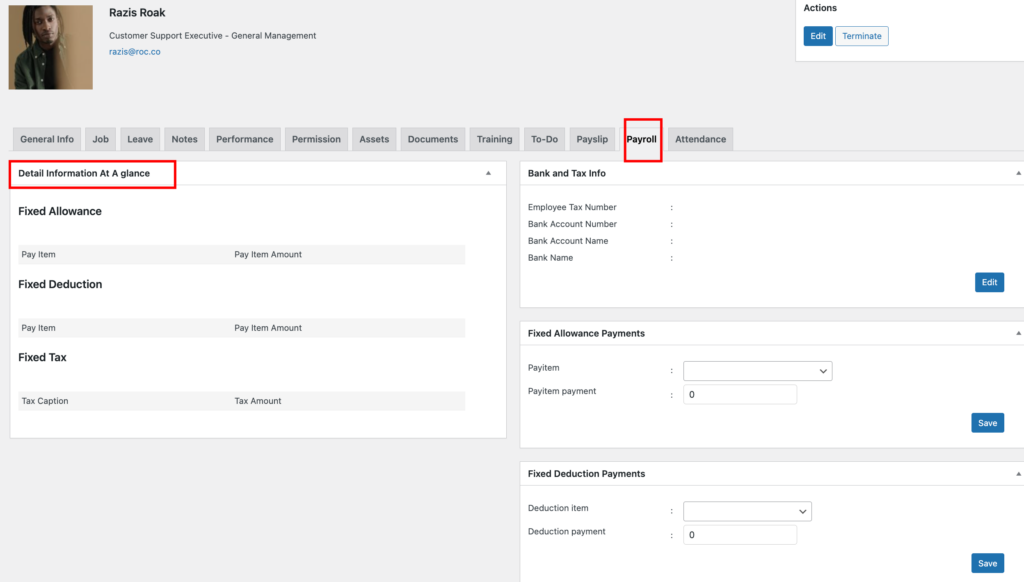Click the Edit button under Actions
This screenshot has width=1024, height=582.
(818, 36)
